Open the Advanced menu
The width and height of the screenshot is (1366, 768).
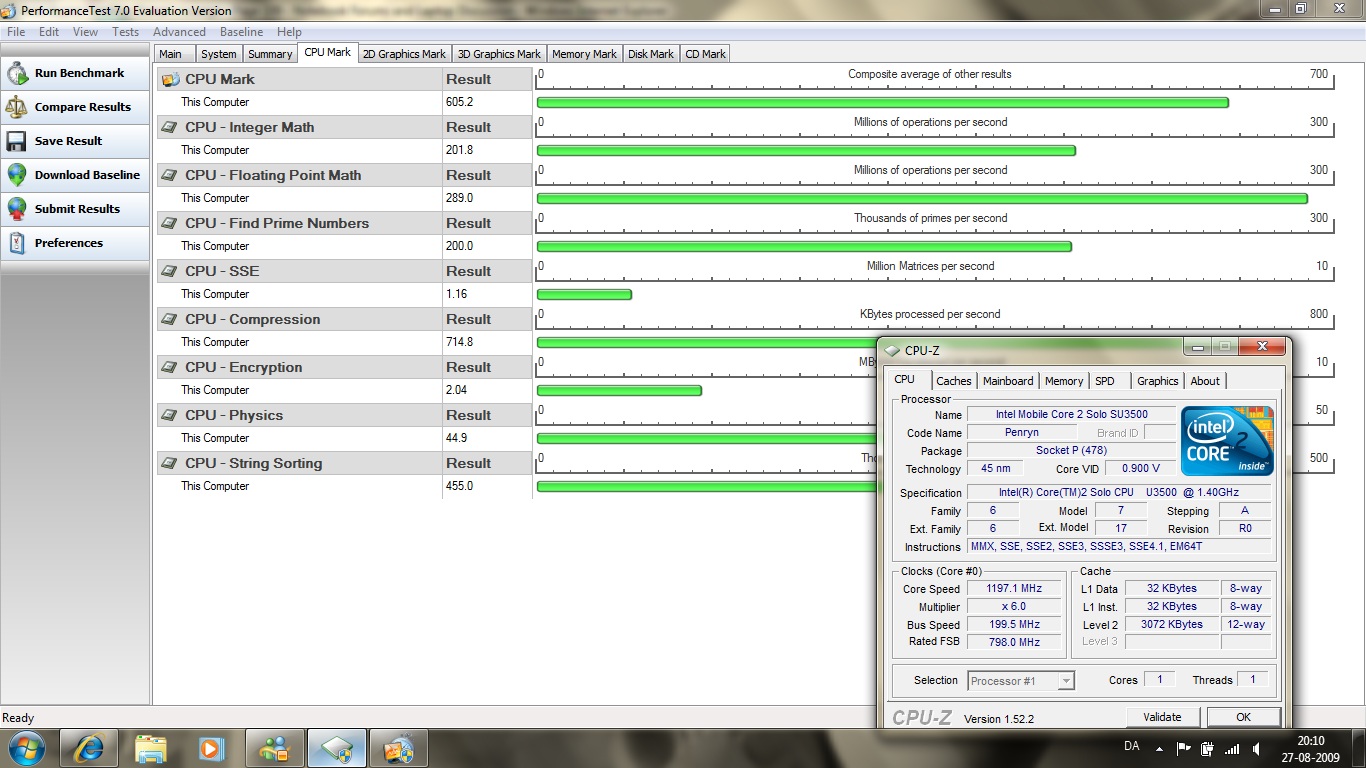(x=180, y=32)
